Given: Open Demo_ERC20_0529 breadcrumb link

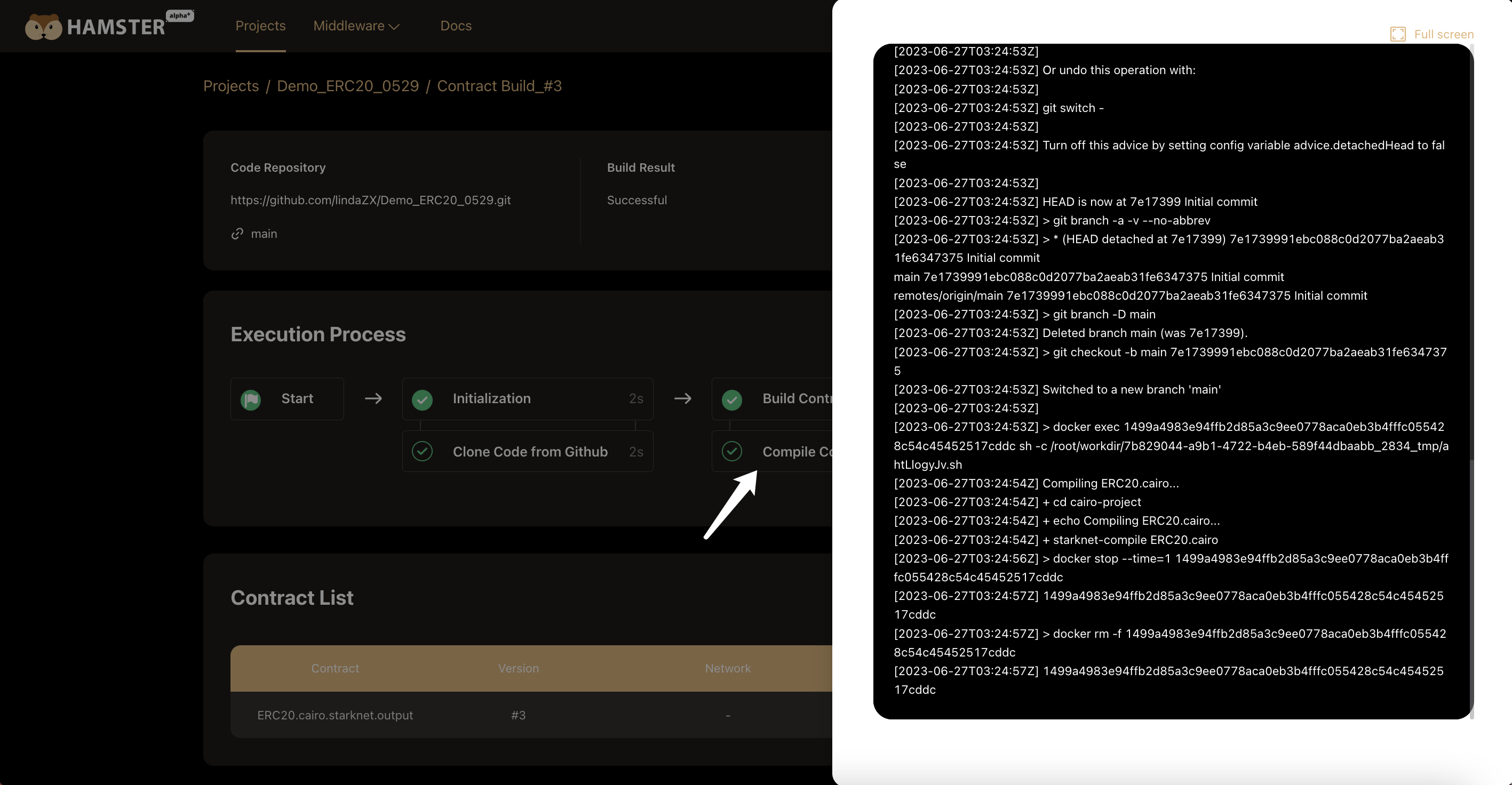Looking at the screenshot, I should (x=347, y=86).
